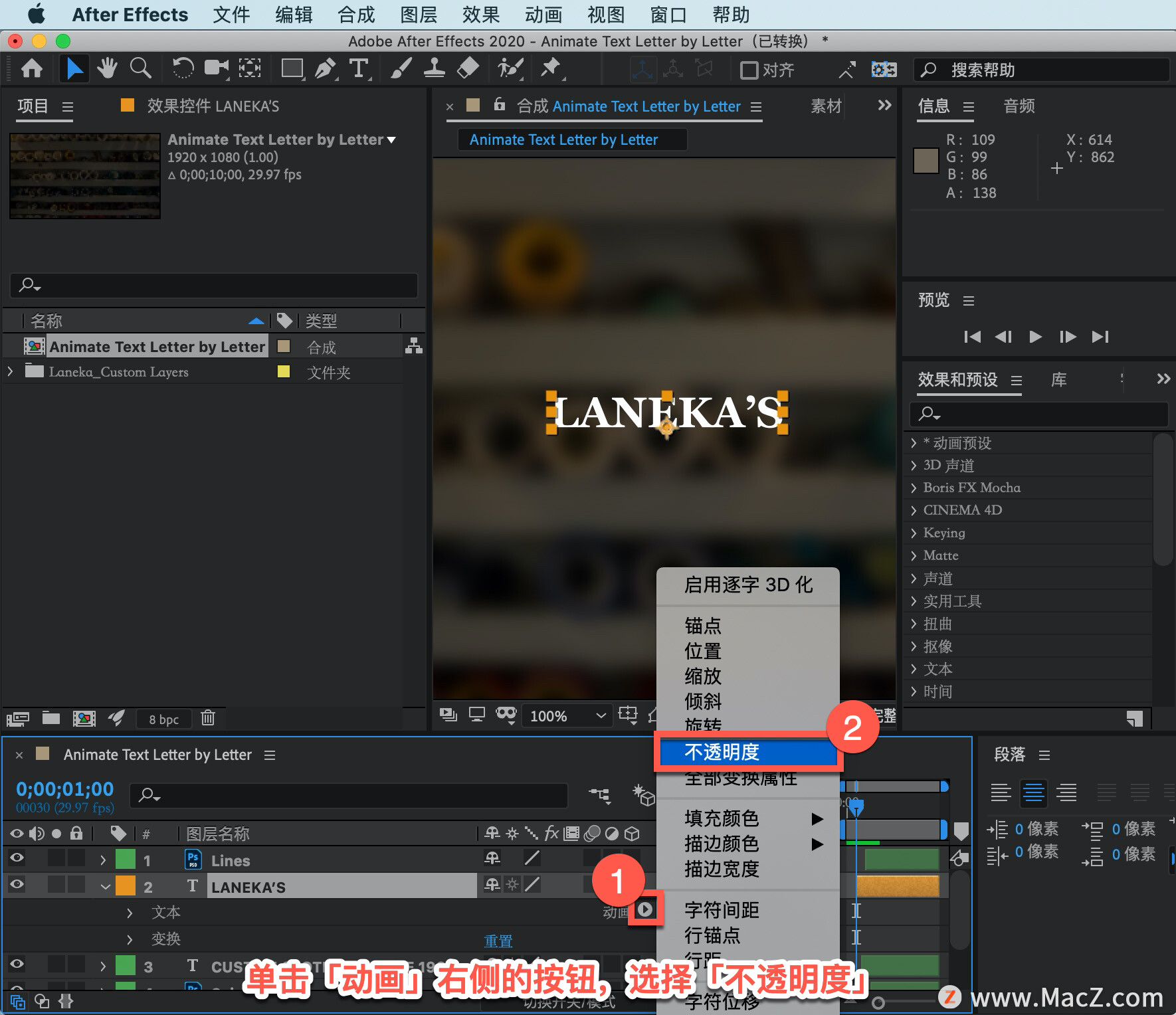Image resolution: width=1176 pixels, height=1015 pixels.
Task: Select the Hand tool
Action: pos(106,68)
